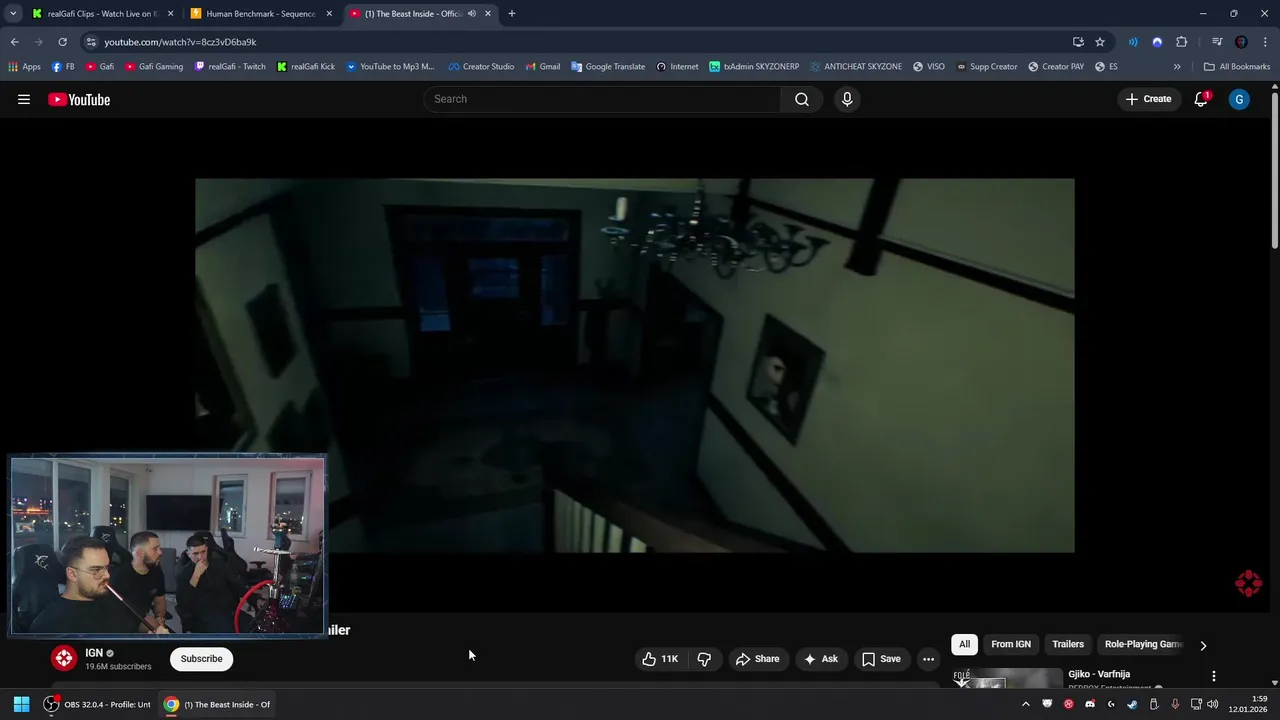Image resolution: width=1280 pixels, height=720 pixels.
Task: Open Discord from the system tray
Action: click(x=1090, y=704)
